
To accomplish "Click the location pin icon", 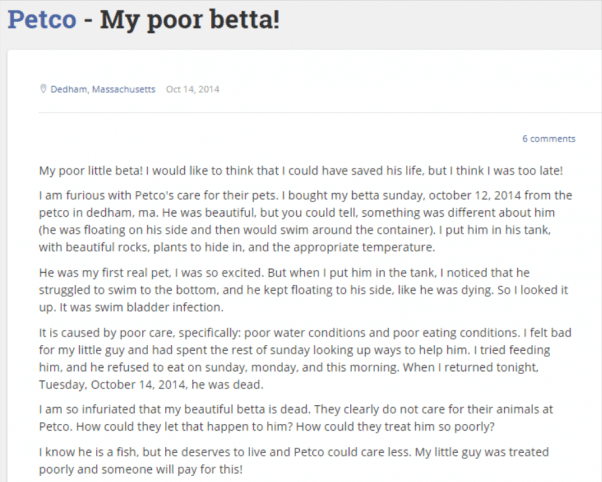I will [x=43, y=89].
